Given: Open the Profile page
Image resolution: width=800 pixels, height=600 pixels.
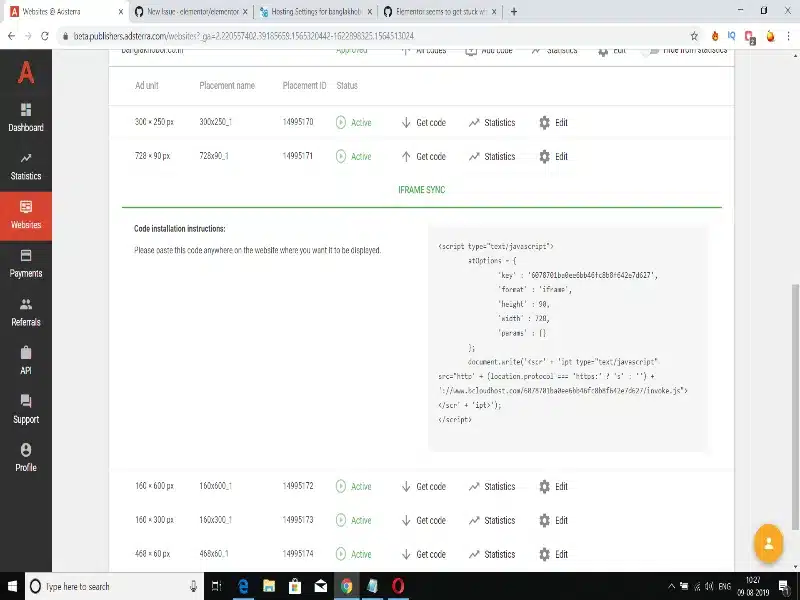Looking at the screenshot, I should tap(26, 458).
